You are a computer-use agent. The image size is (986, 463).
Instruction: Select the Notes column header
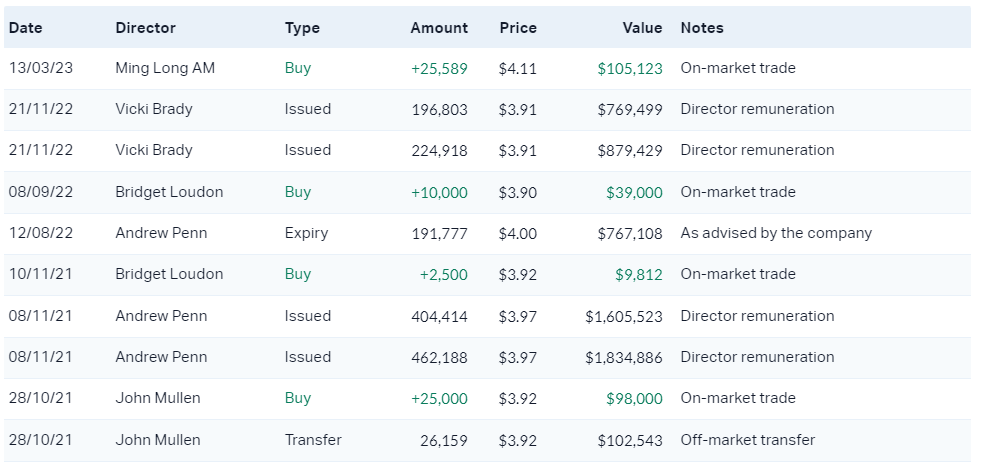coord(702,28)
